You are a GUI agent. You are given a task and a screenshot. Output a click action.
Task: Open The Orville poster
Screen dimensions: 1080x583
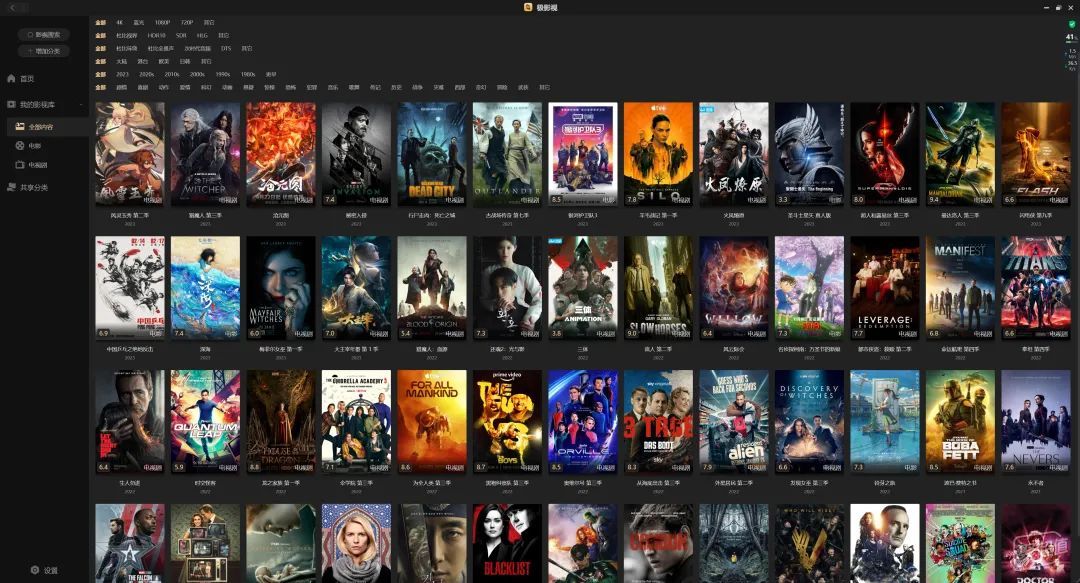click(583, 422)
